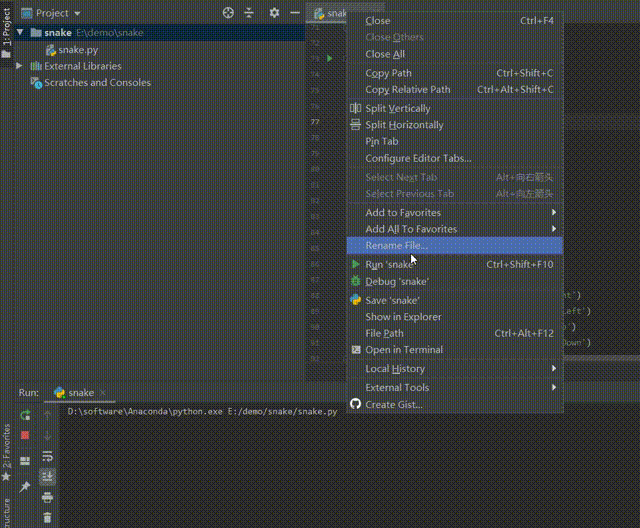The width and height of the screenshot is (640, 528).
Task: Select File Path menu item
Action: click(x=455, y=333)
